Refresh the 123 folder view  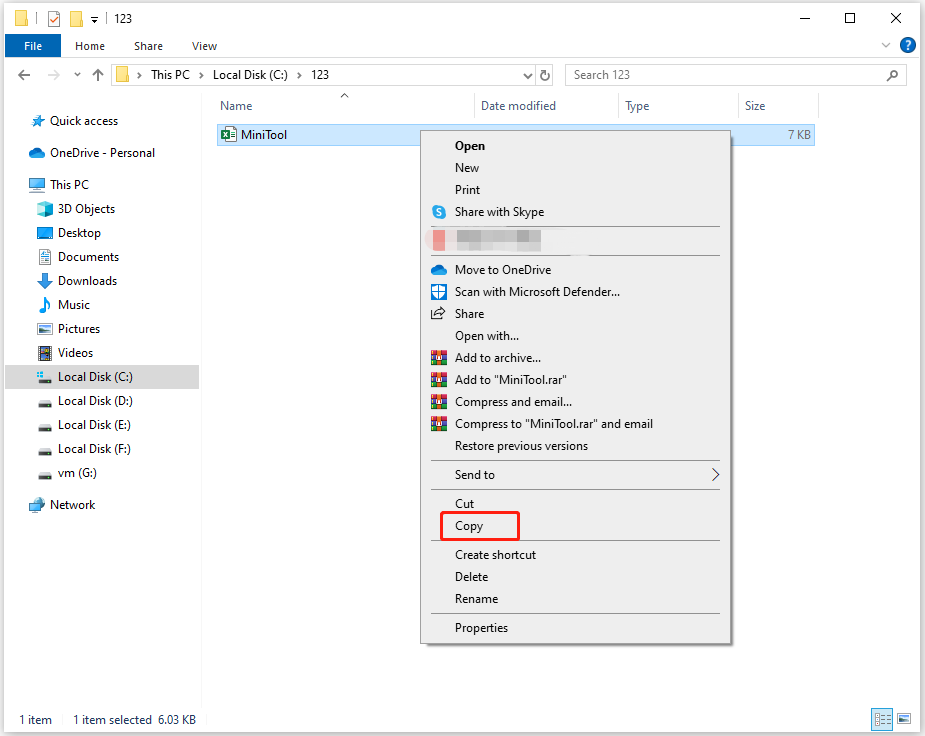coord(545,75)
